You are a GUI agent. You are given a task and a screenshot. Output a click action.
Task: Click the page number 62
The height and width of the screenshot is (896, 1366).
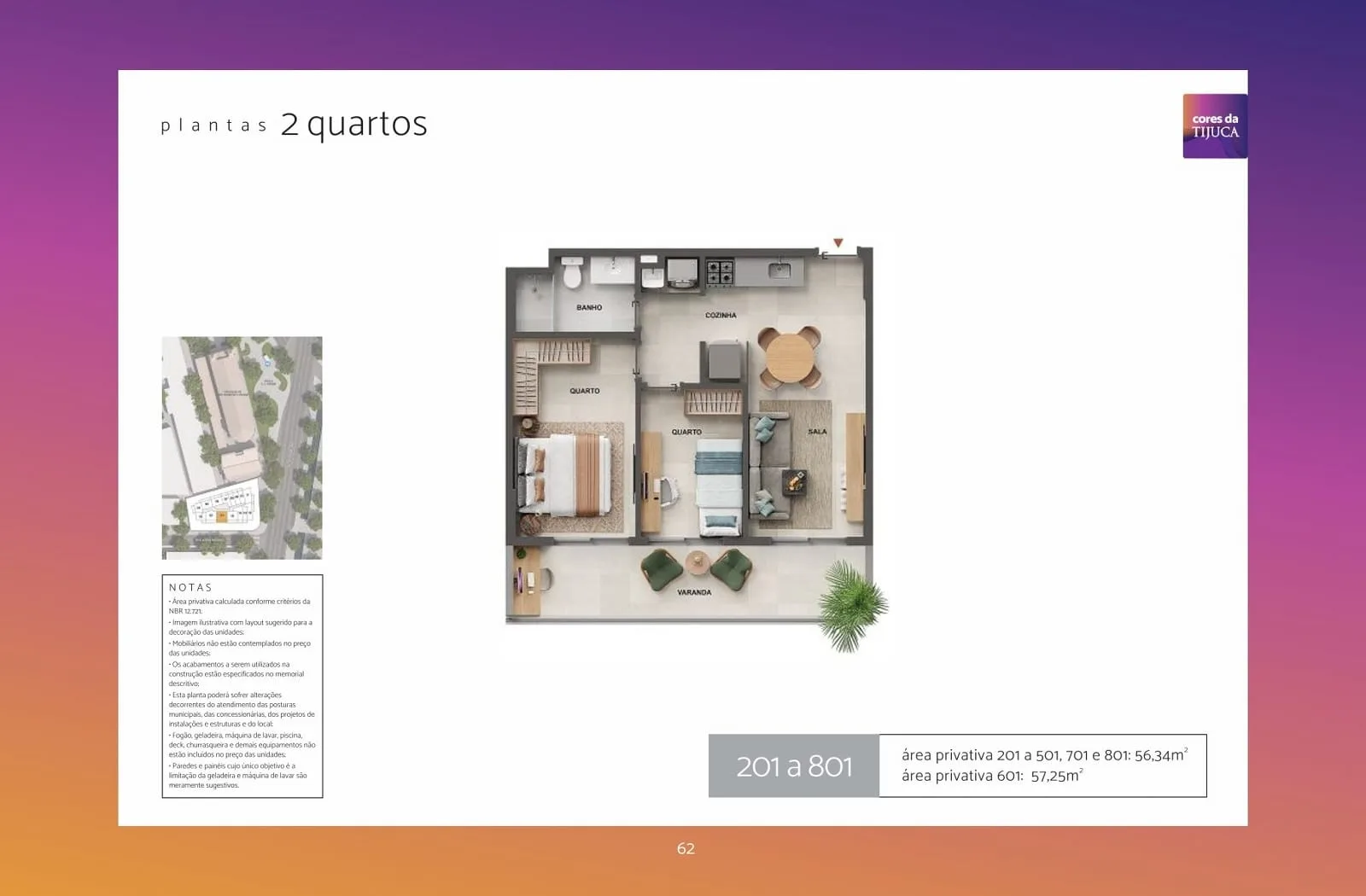[686, 848]
